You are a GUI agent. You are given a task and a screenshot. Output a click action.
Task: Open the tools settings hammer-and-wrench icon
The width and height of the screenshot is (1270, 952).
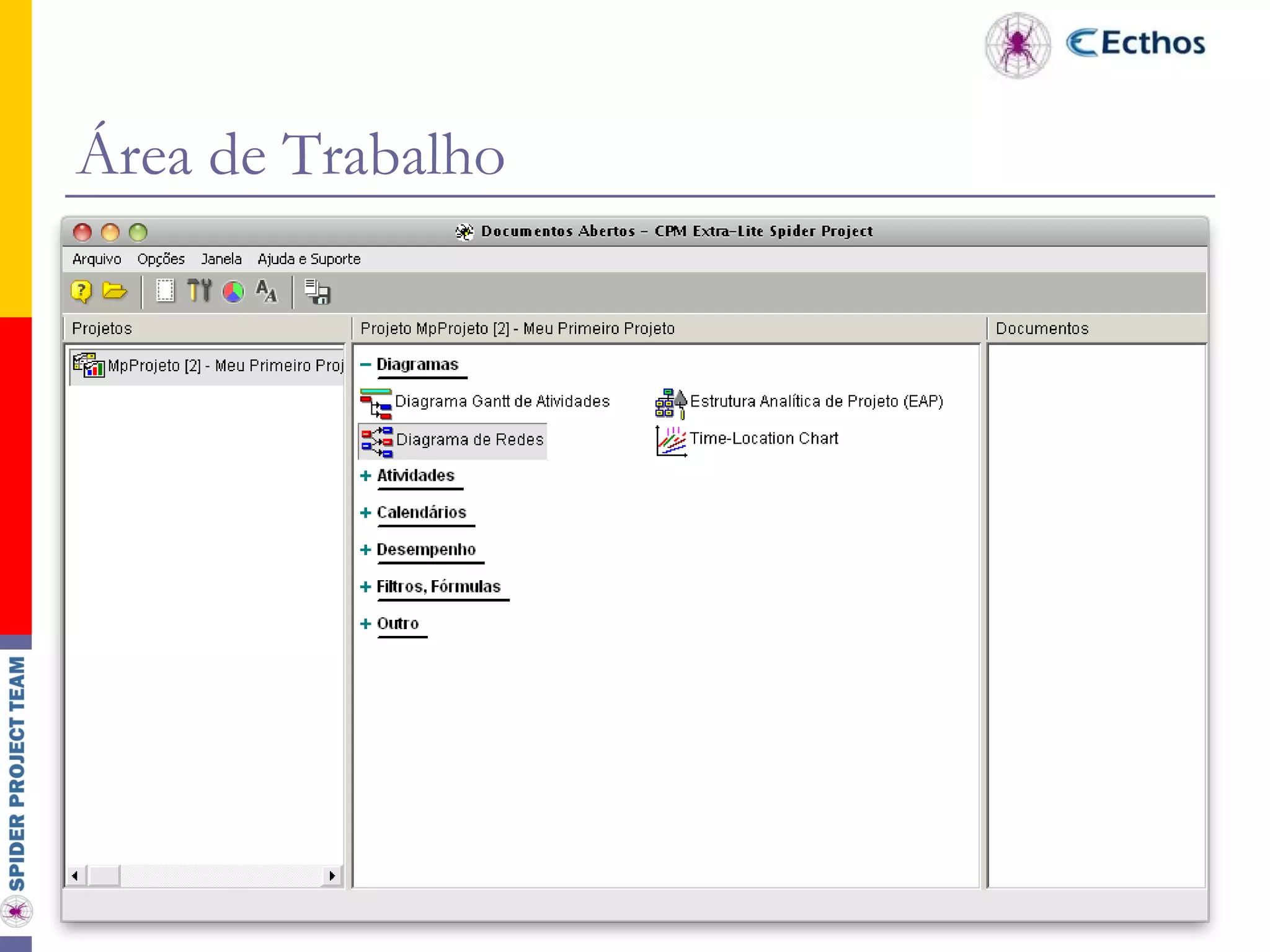coord(199,291)
